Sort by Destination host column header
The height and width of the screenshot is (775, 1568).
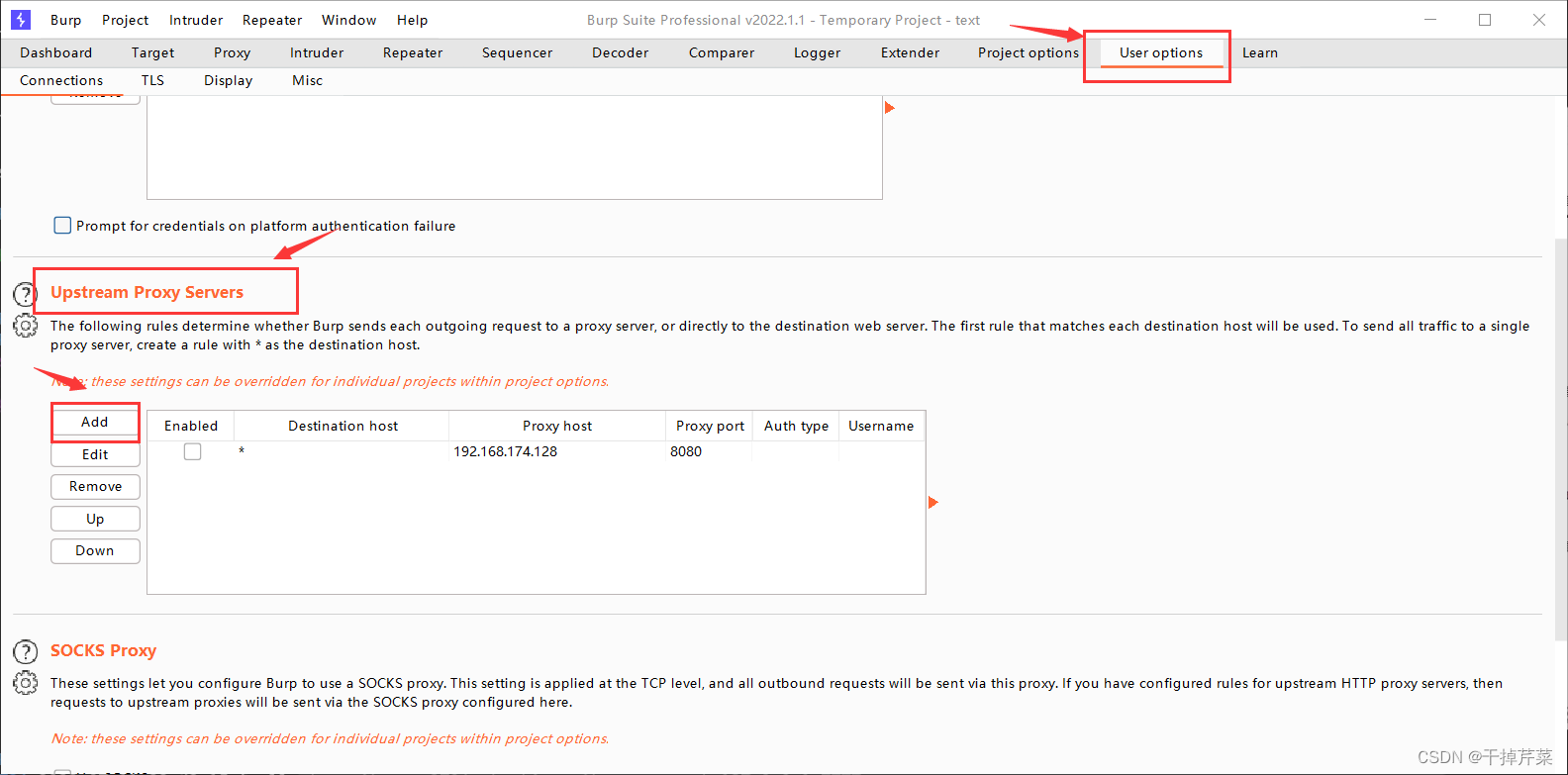[x=343, y=426]
